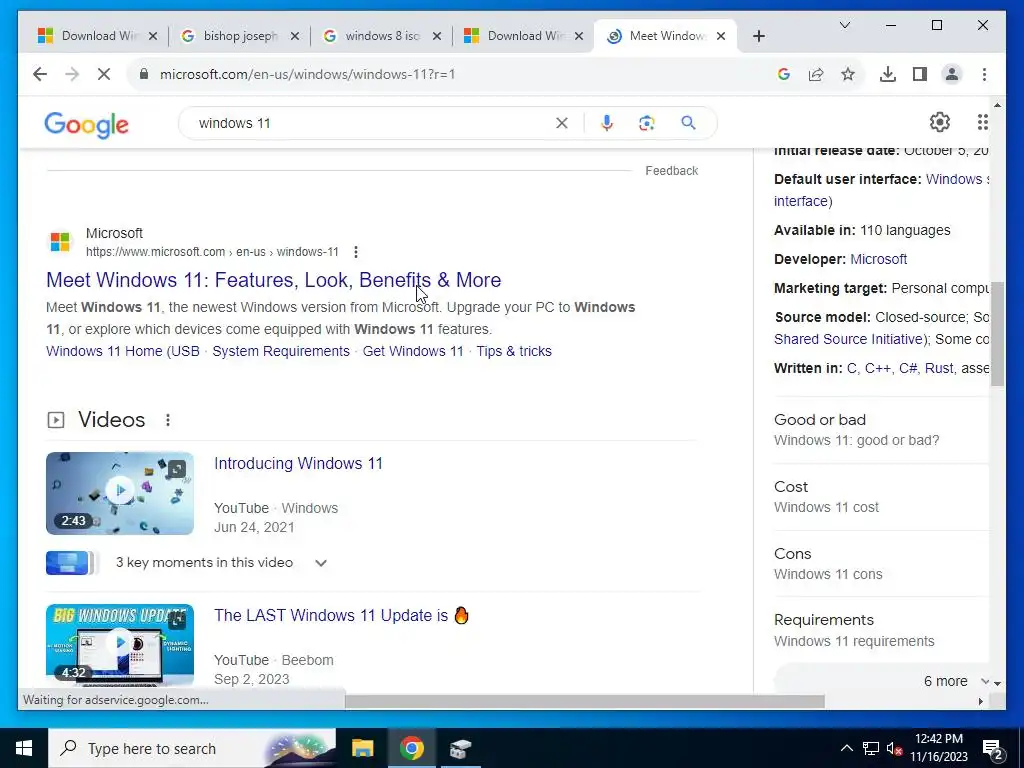Viewport: 1024px width, 768px height.
Task: Close the 'Meet Windows' tab
Action: [x=721, y=36]
